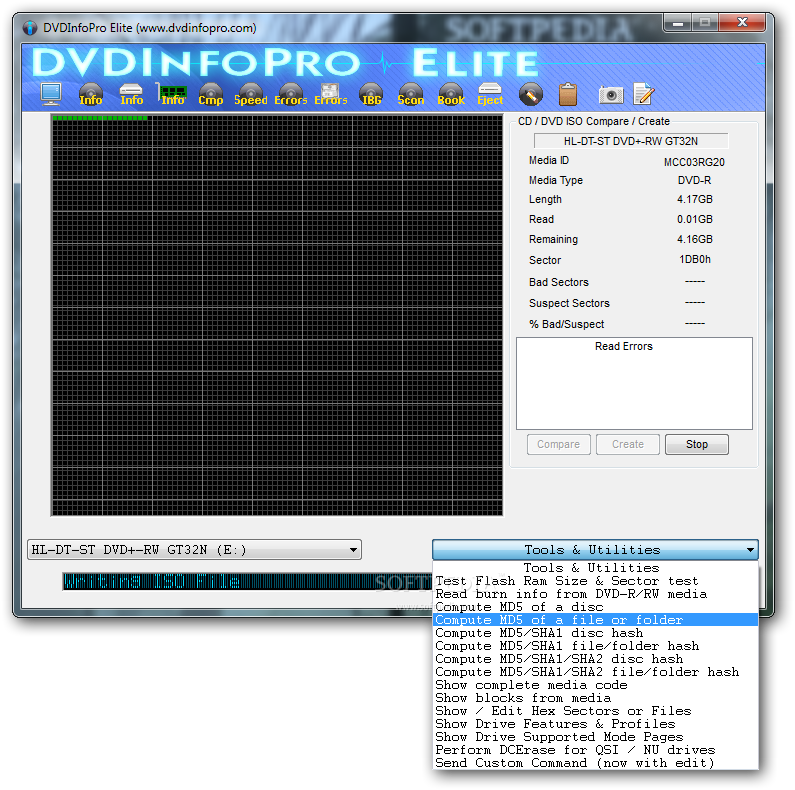
Task: Open the Cmp compare disc tool
Action: [x=210, y=94]
